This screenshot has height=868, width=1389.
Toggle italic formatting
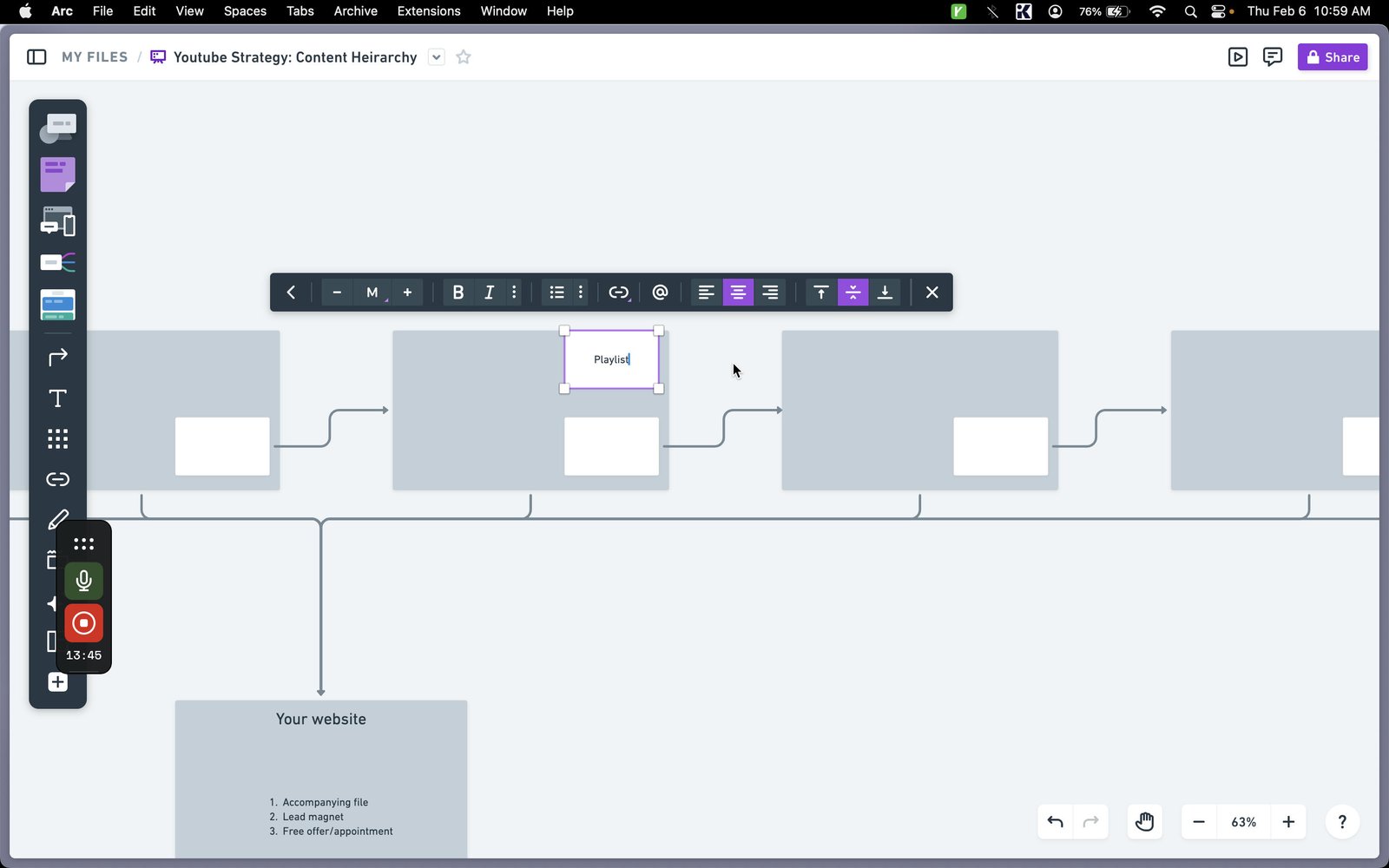[489, 293]
